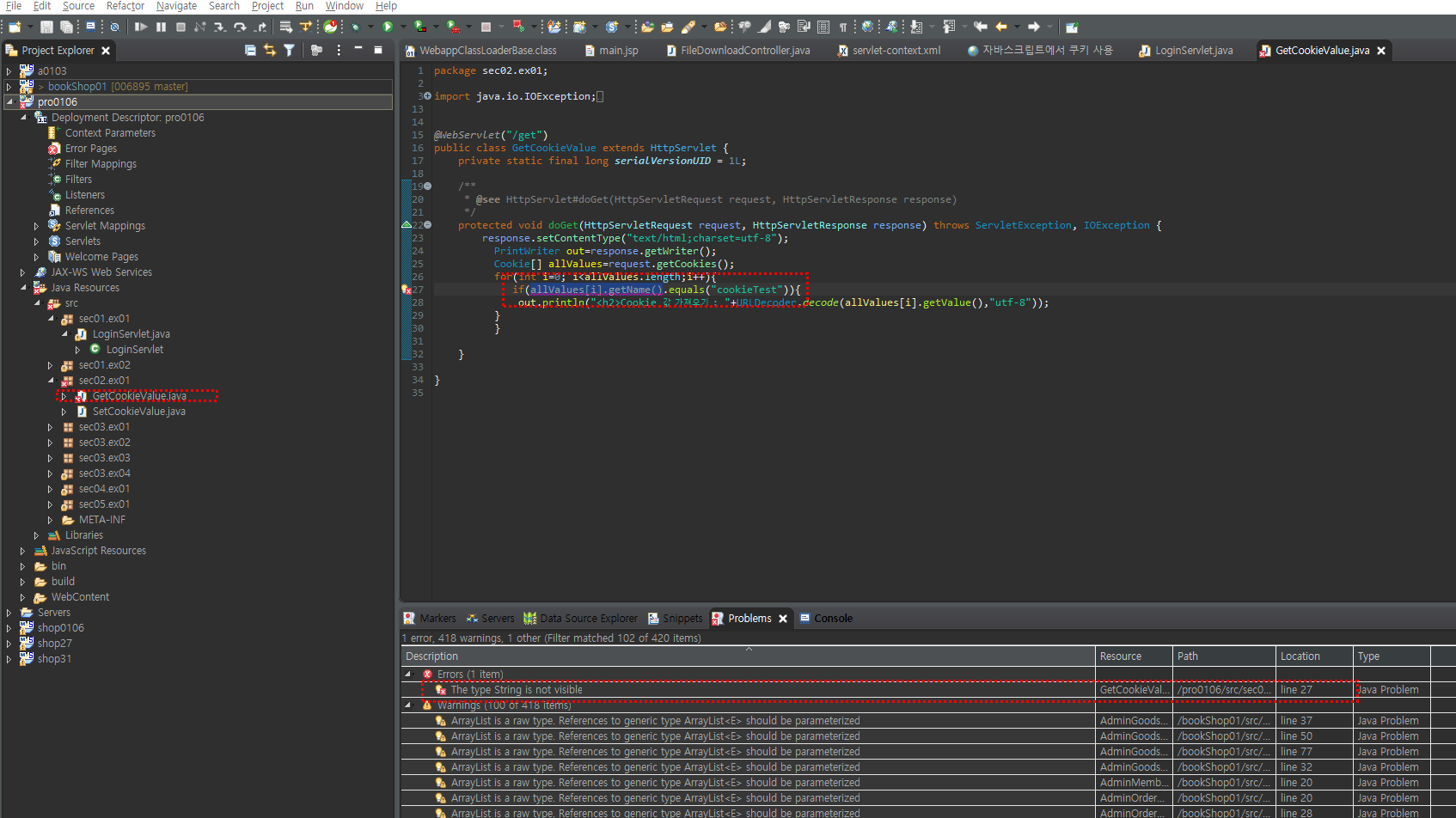Open Web Browser globe icon in toolbar
Image resolution: width=1456 pixels, height=818 pixels.
(867, 27)
